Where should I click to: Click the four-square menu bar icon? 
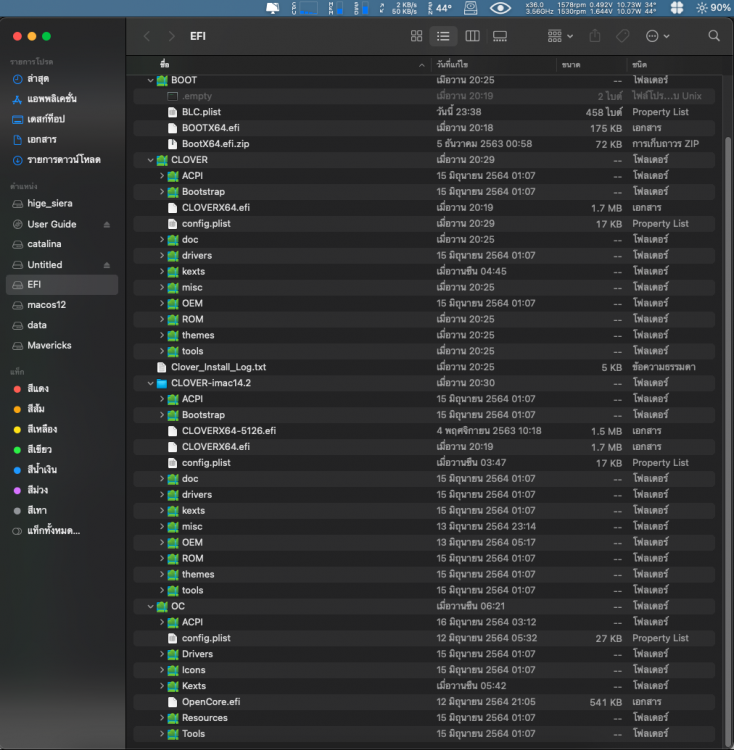(x=677, y=8)
